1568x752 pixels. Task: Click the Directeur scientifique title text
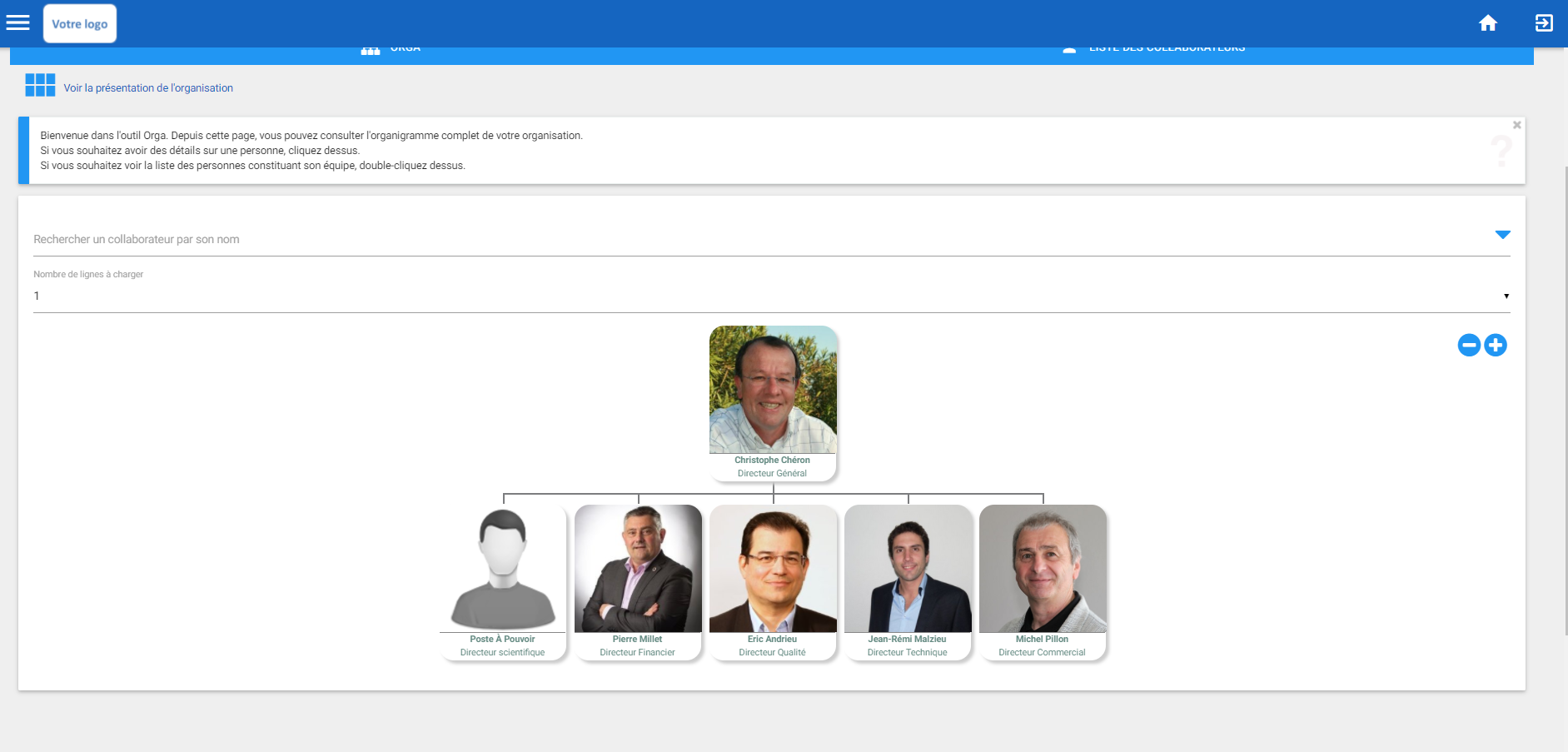point(503,653)
